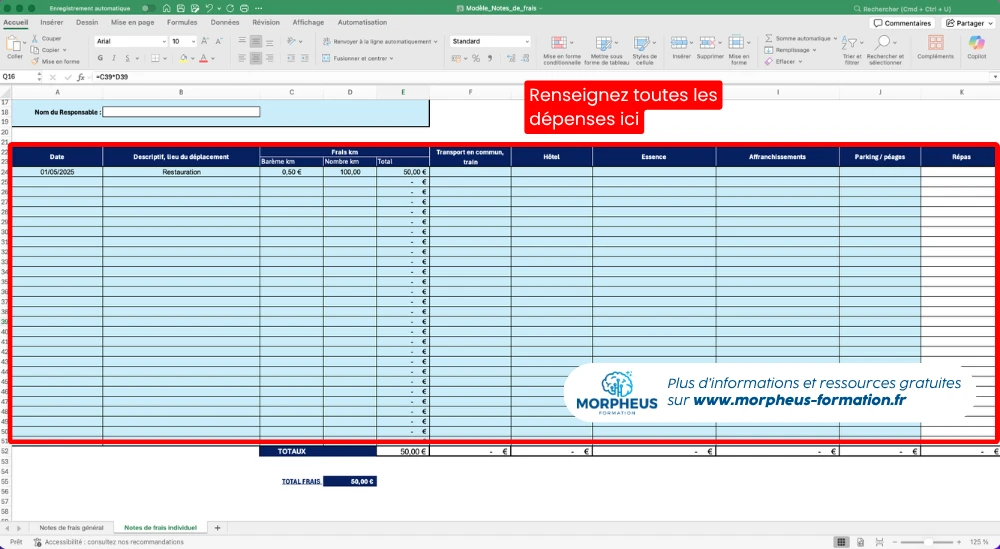Open the Affichage ribbon tab
This screenshot has width=1000, height=549.
(x=308, y=22)
